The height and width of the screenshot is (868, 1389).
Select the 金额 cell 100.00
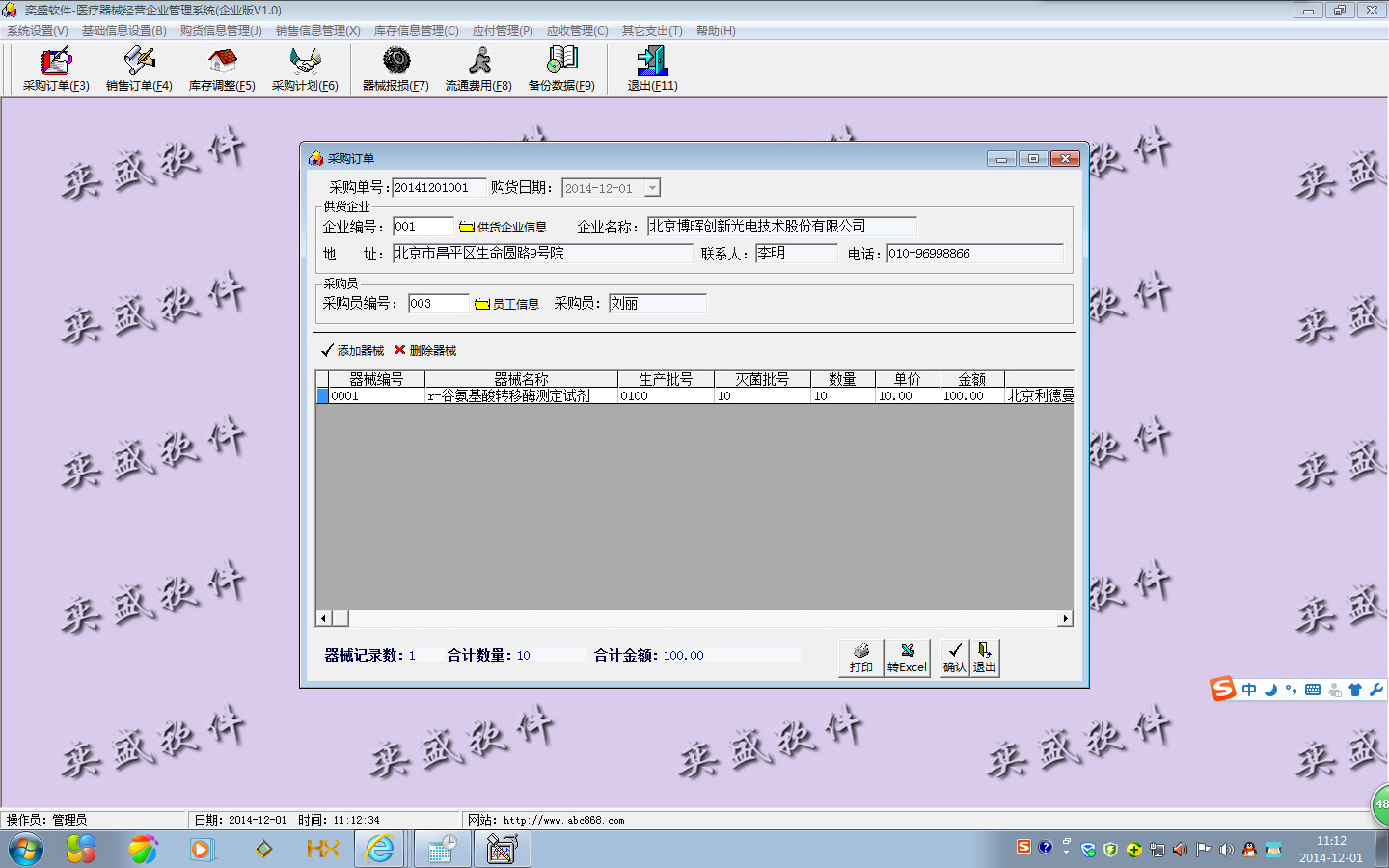tap(972, 396)
